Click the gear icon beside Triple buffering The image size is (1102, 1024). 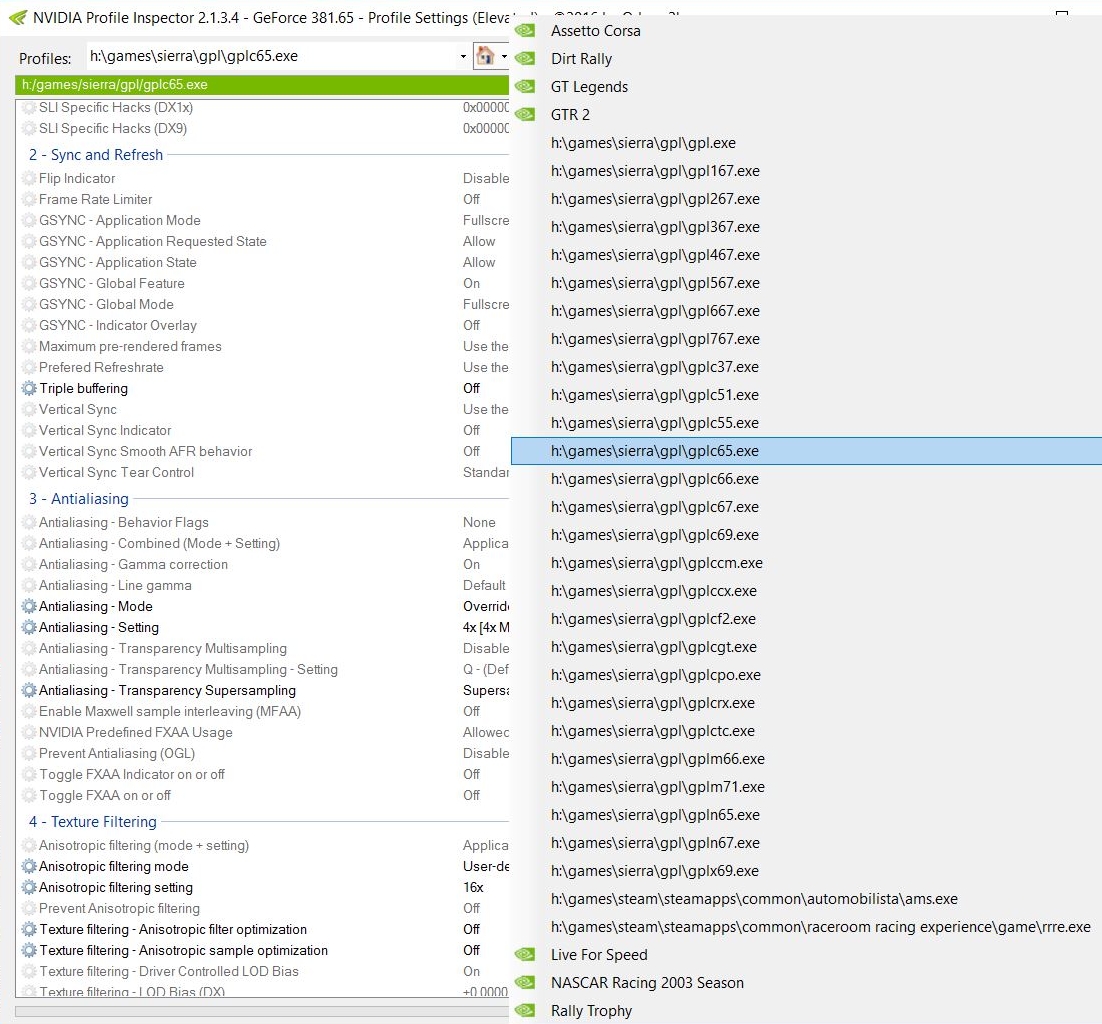click(x=29, y=389)
